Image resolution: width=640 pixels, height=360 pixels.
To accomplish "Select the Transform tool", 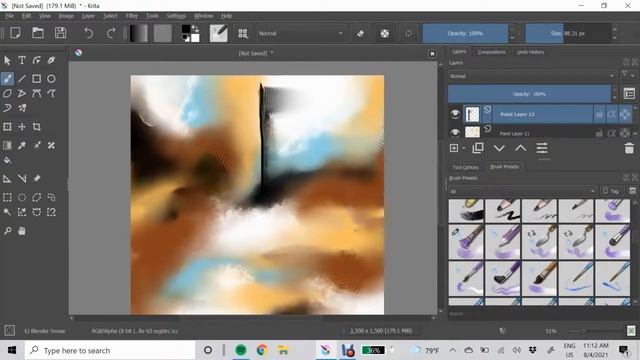I will pos(7,127).
